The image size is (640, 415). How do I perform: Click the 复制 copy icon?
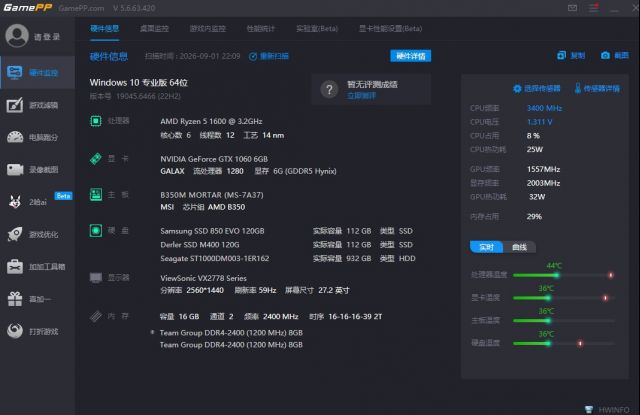(561, 55)
